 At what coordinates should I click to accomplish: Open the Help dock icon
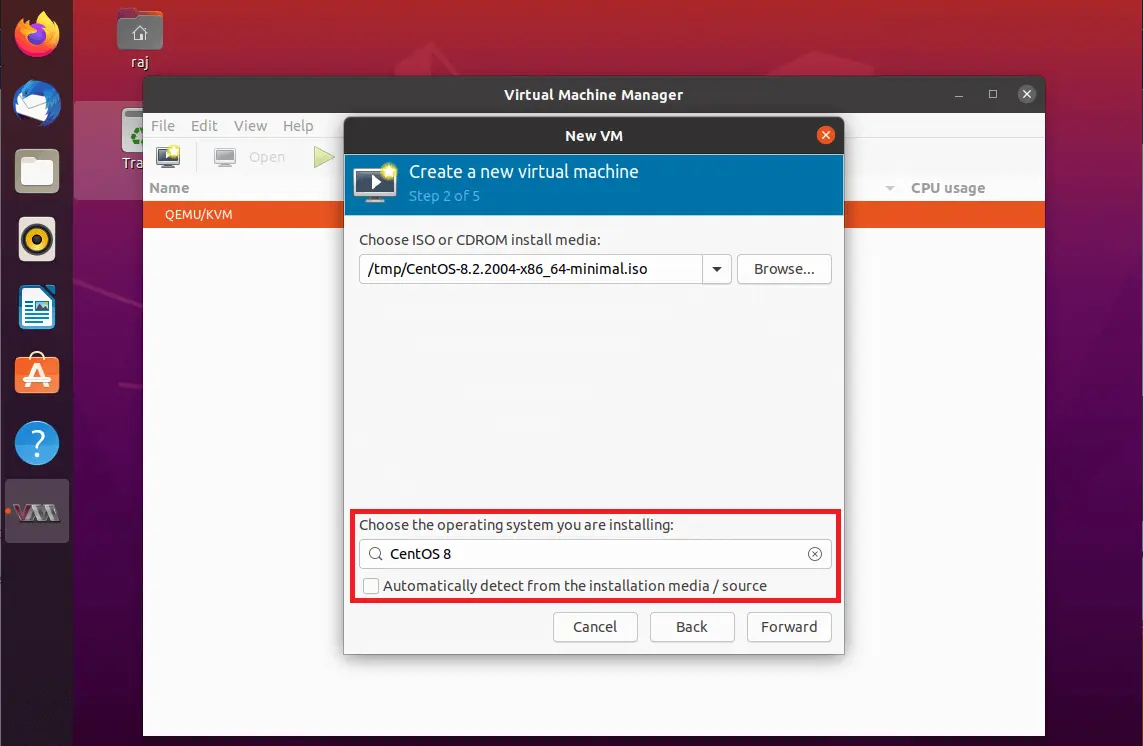[x=36, y=443]
